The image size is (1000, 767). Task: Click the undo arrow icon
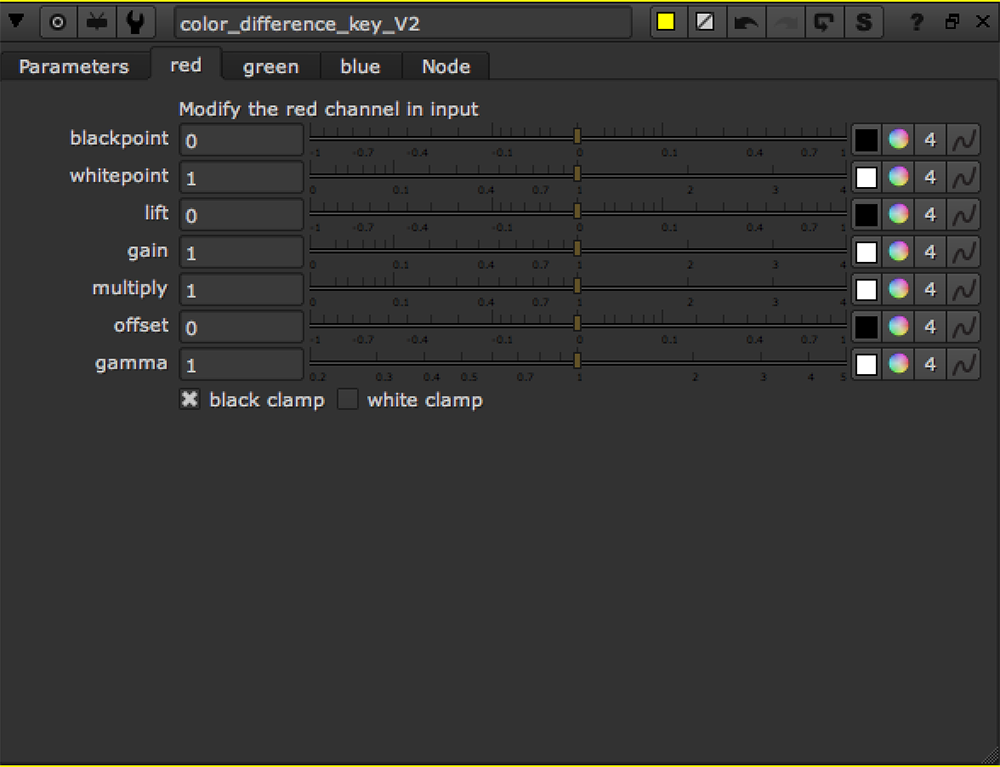[745, 22]
